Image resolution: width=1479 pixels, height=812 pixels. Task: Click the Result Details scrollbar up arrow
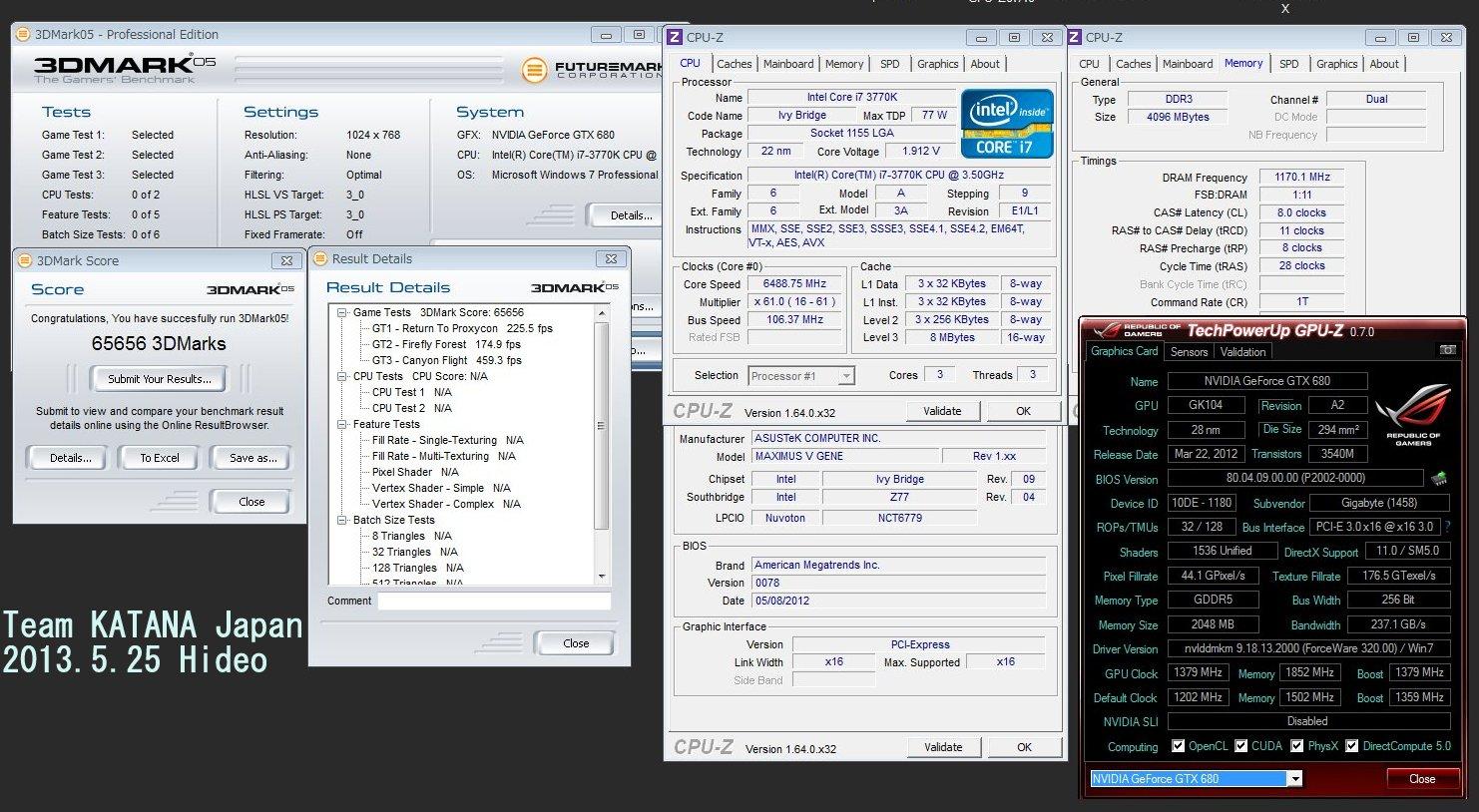click(601, 313)
